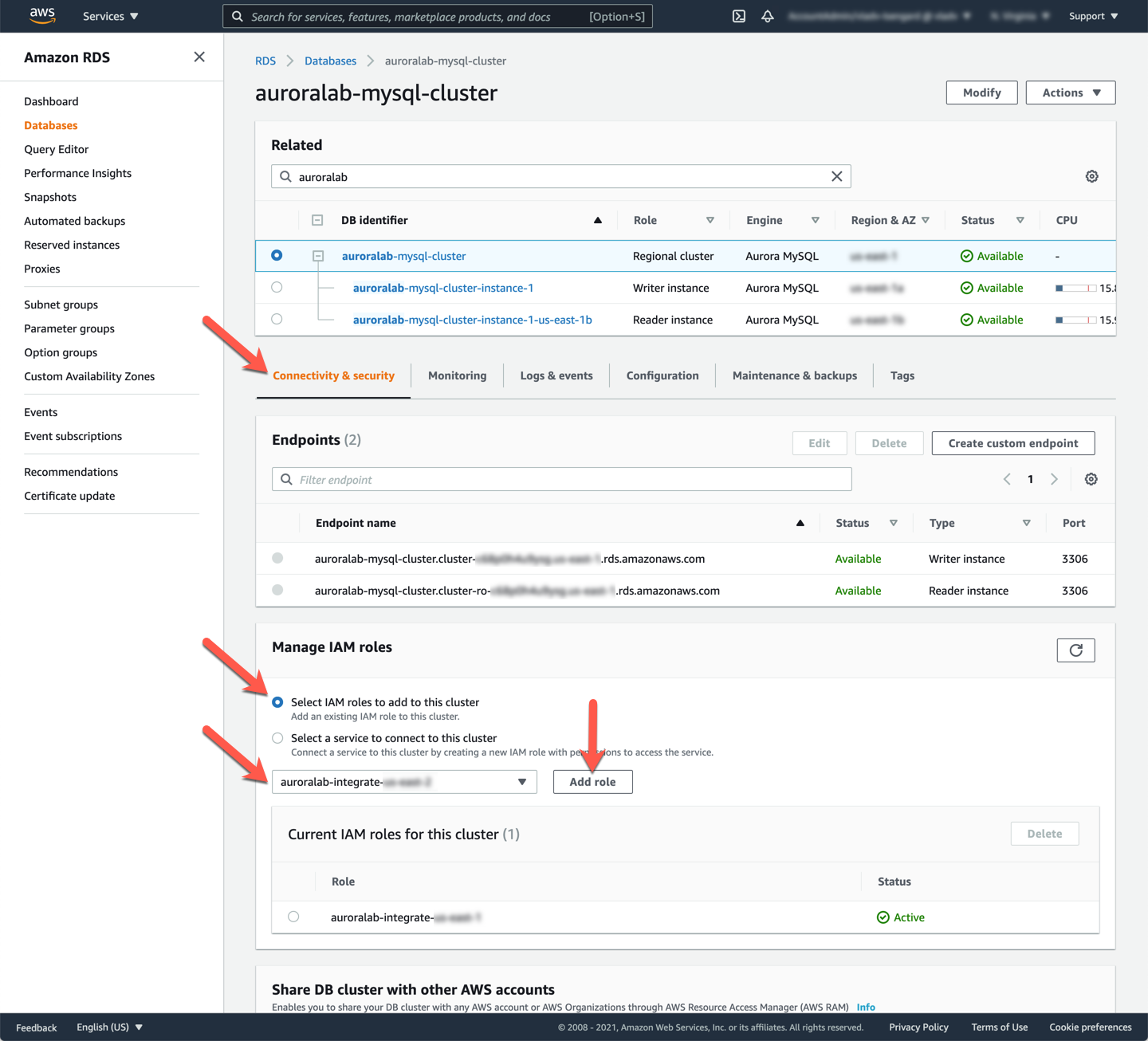Image resolution: width=1148 pixels, height=1041 pixels.
Task: Open the Actions dropdown menu
Action: point(1070,92)
